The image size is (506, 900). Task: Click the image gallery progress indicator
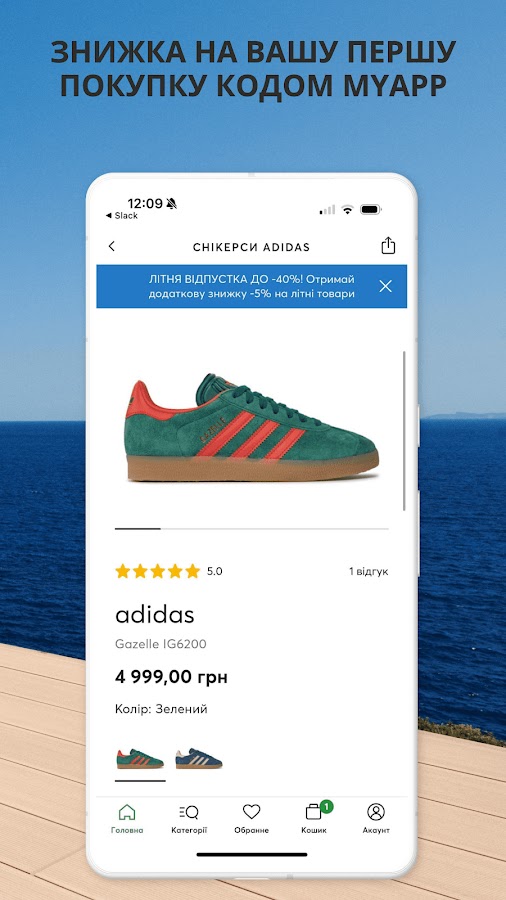[251, 529]
